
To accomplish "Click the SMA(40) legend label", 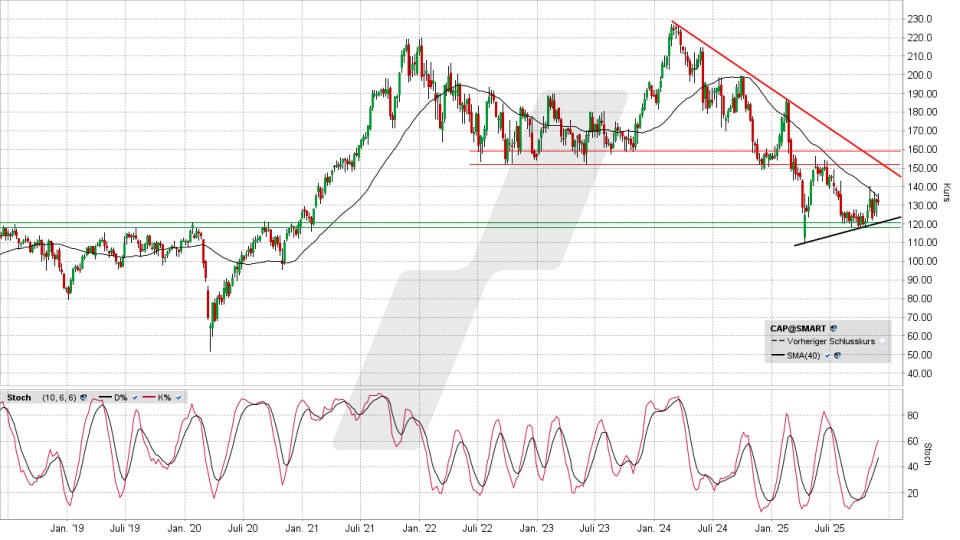I will tap(804, 355).
